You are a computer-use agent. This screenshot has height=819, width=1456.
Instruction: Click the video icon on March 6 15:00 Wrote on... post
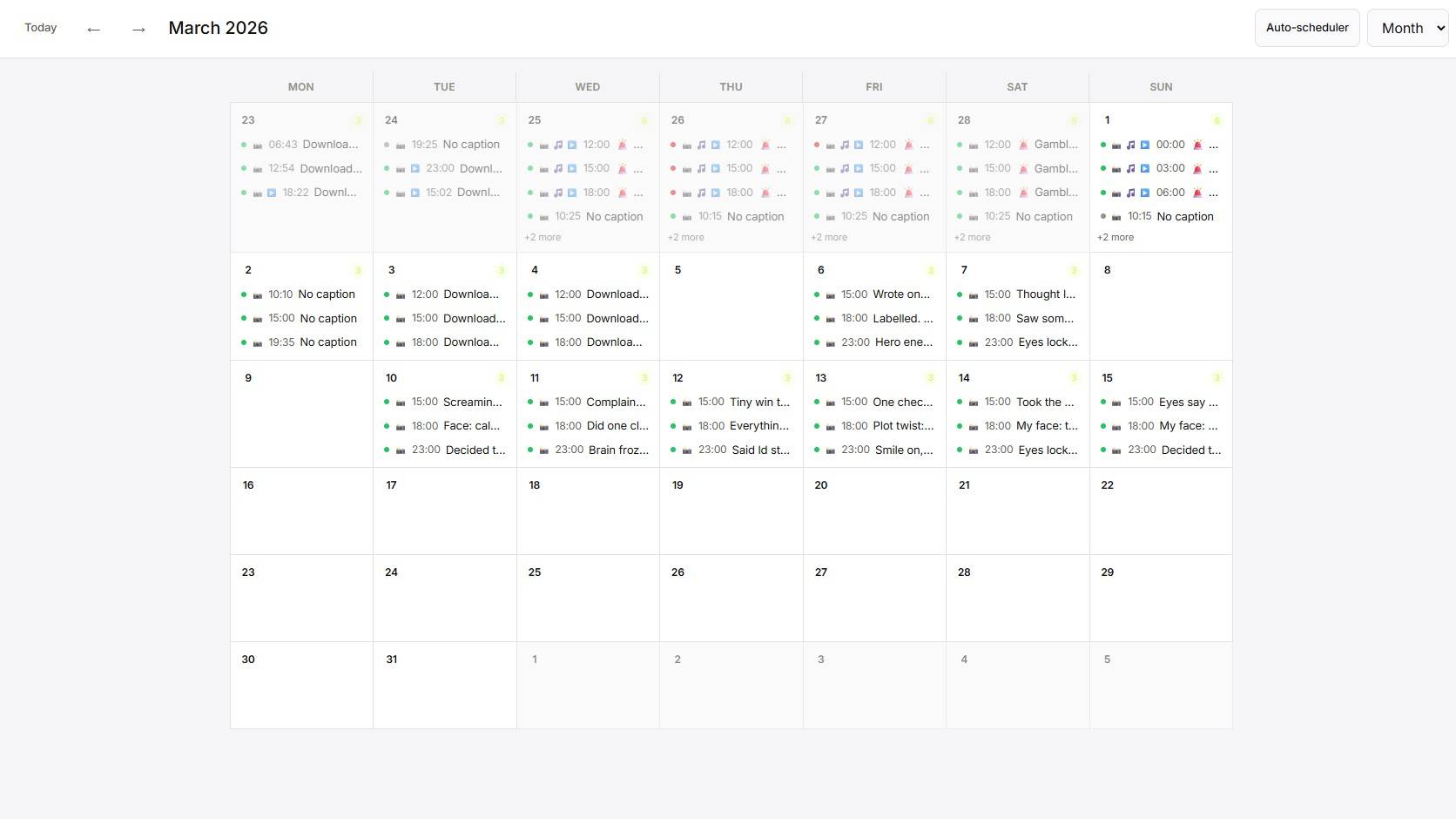831,295
